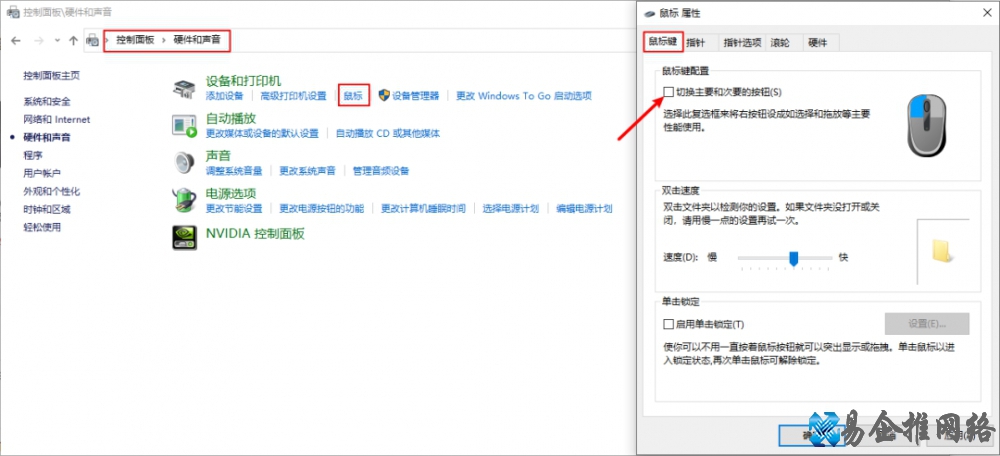
Task: Switch to the 硬件 tab
Action: 818,43
